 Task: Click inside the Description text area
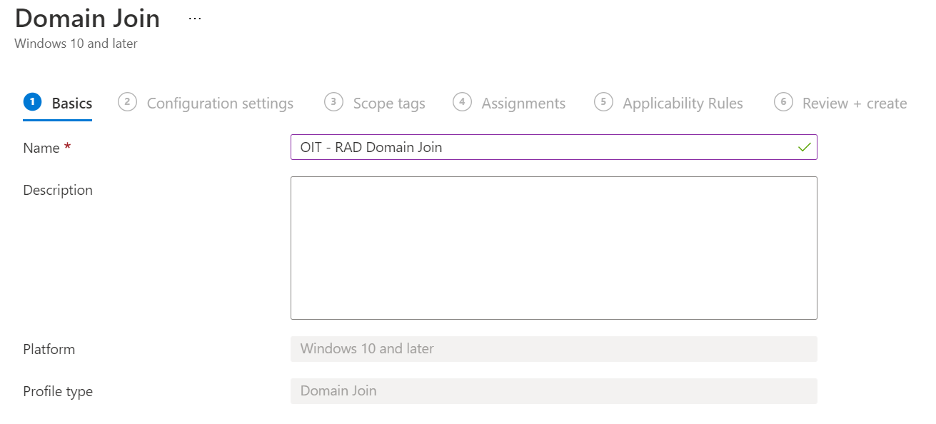[553, 247]
